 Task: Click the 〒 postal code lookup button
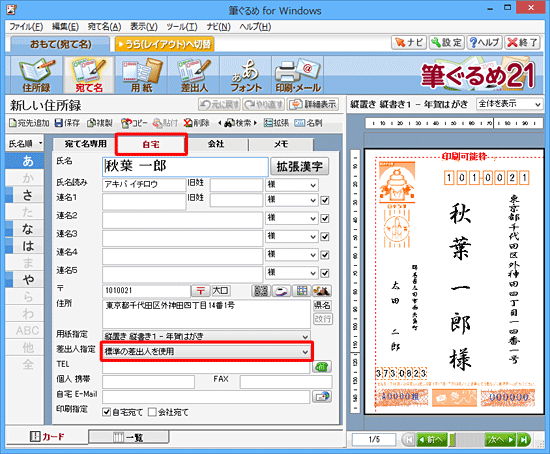(200, 291)
